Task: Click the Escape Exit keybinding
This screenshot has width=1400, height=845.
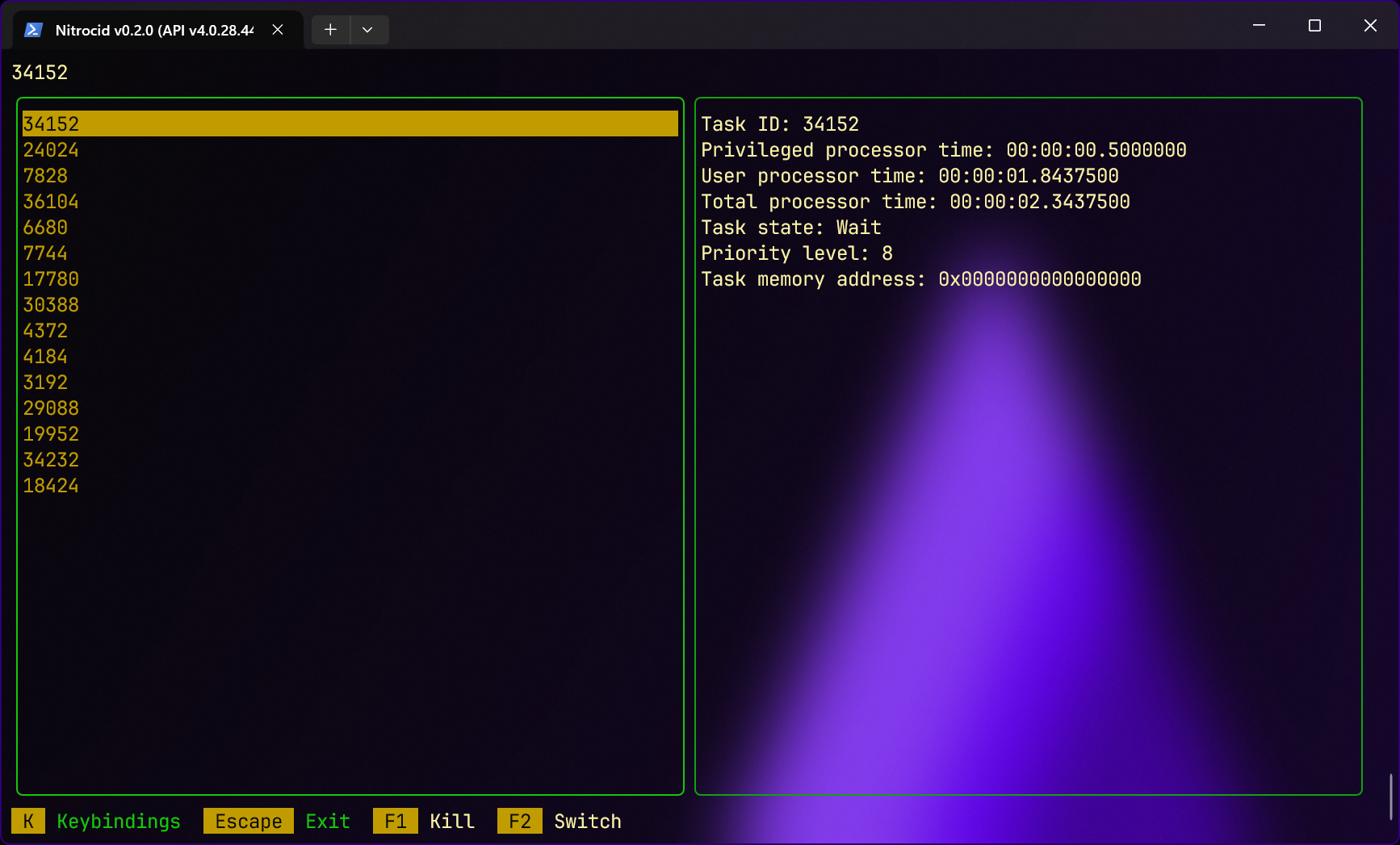Action: (x=249, y=822)
